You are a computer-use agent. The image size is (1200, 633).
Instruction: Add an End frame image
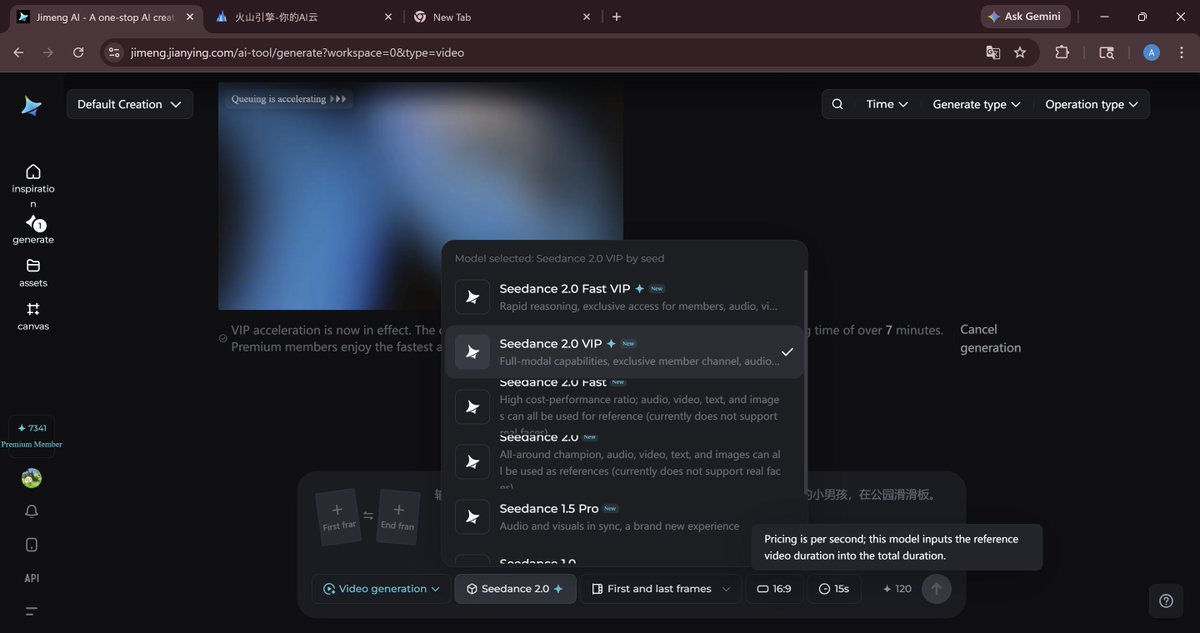coord(398,517)
